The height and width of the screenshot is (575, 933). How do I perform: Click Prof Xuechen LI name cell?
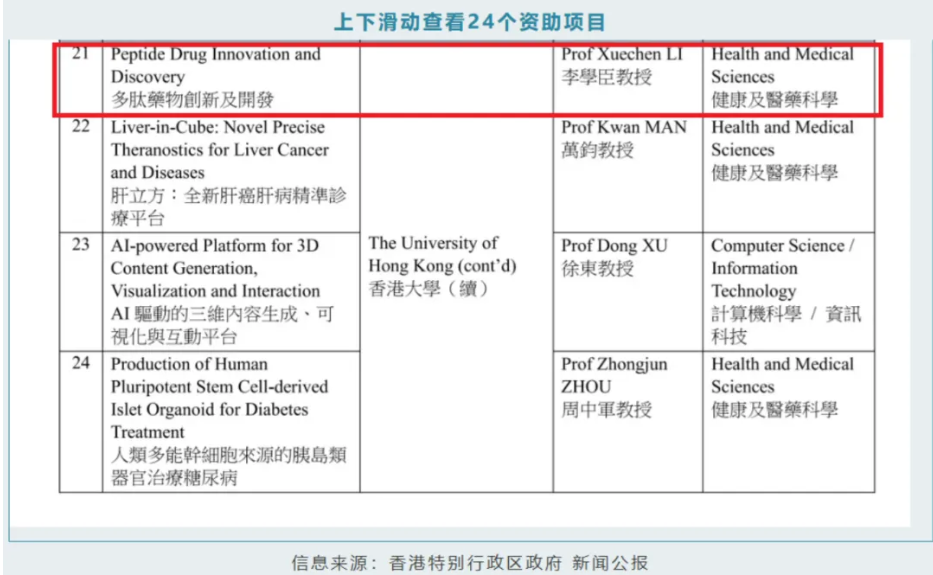coord(622,54)
